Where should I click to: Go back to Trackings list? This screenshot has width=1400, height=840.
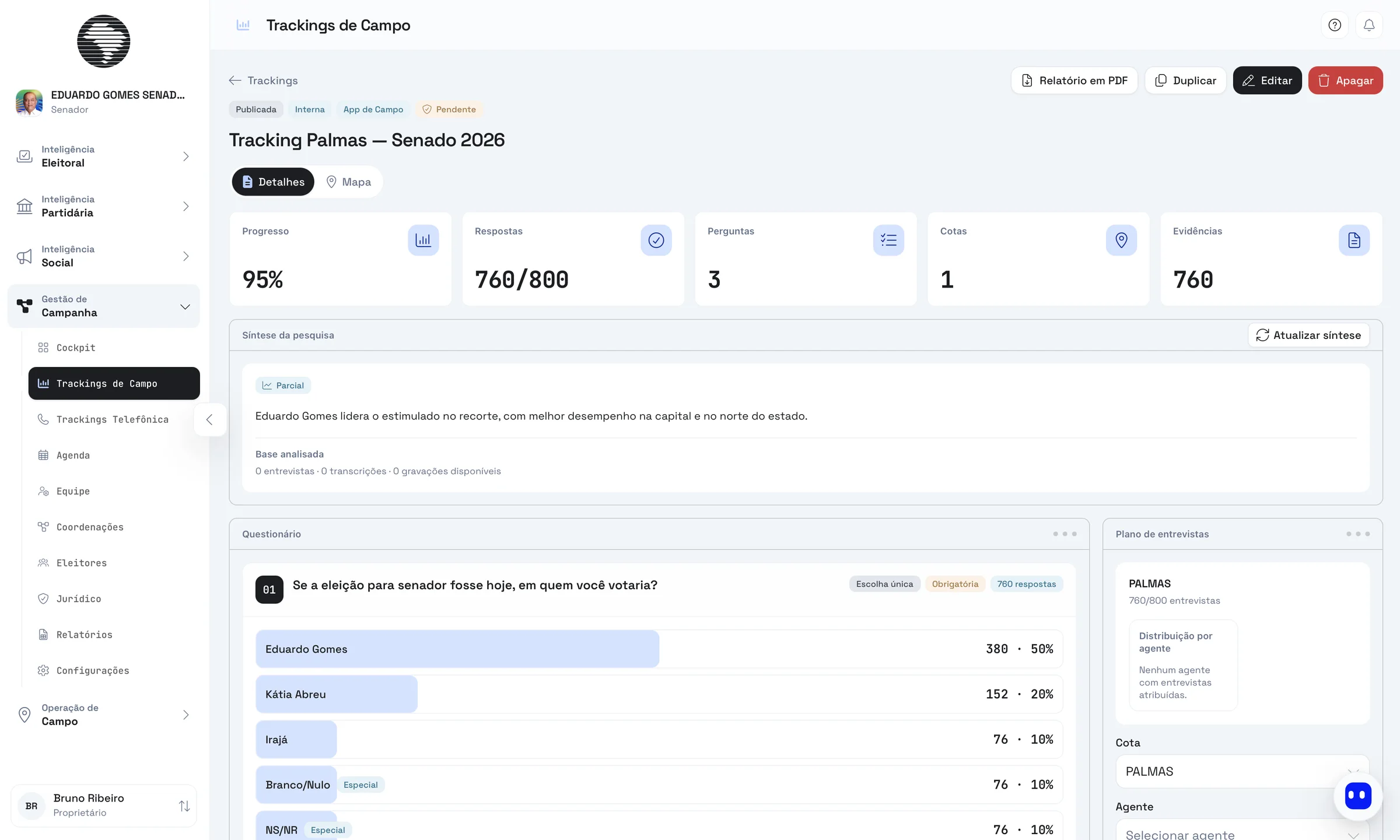click(x=264, y=80)
